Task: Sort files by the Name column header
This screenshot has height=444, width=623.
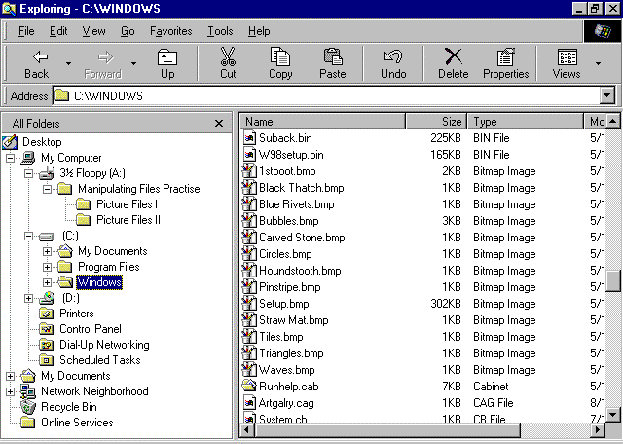Action: pyautogui.click(x=322, y=122)
